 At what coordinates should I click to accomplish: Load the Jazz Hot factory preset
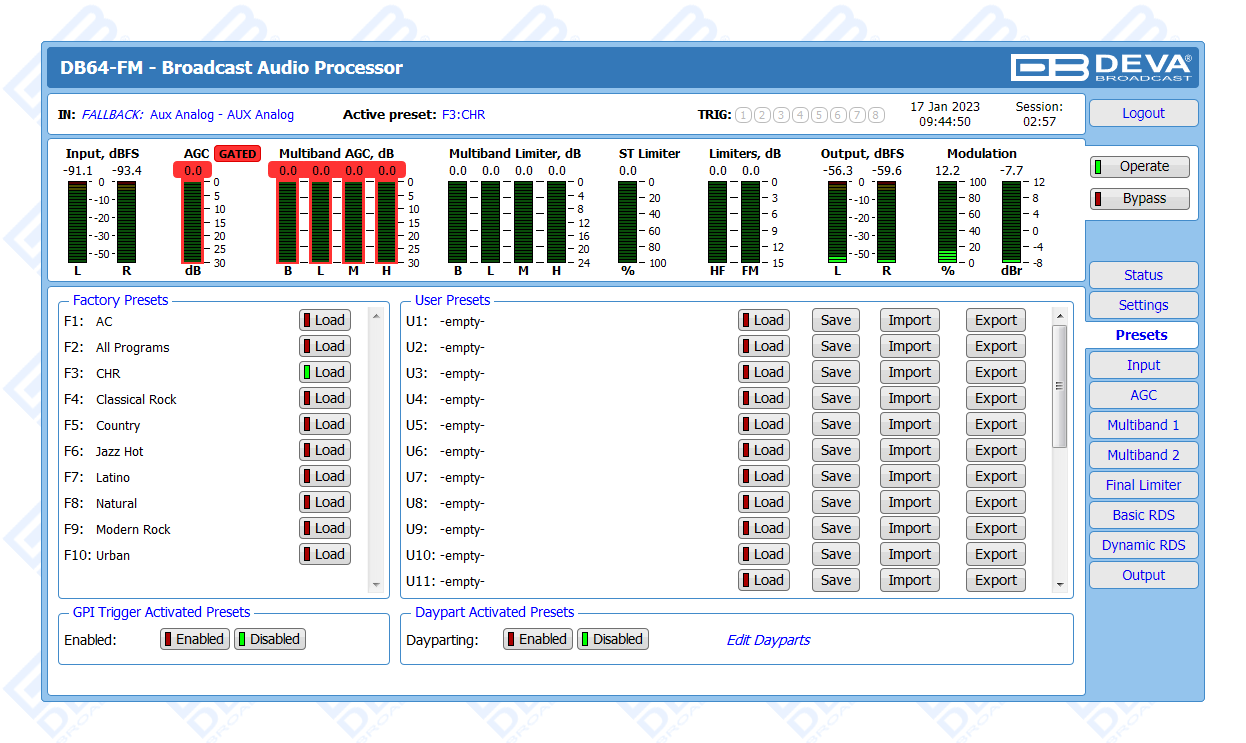tap(324, 451)
